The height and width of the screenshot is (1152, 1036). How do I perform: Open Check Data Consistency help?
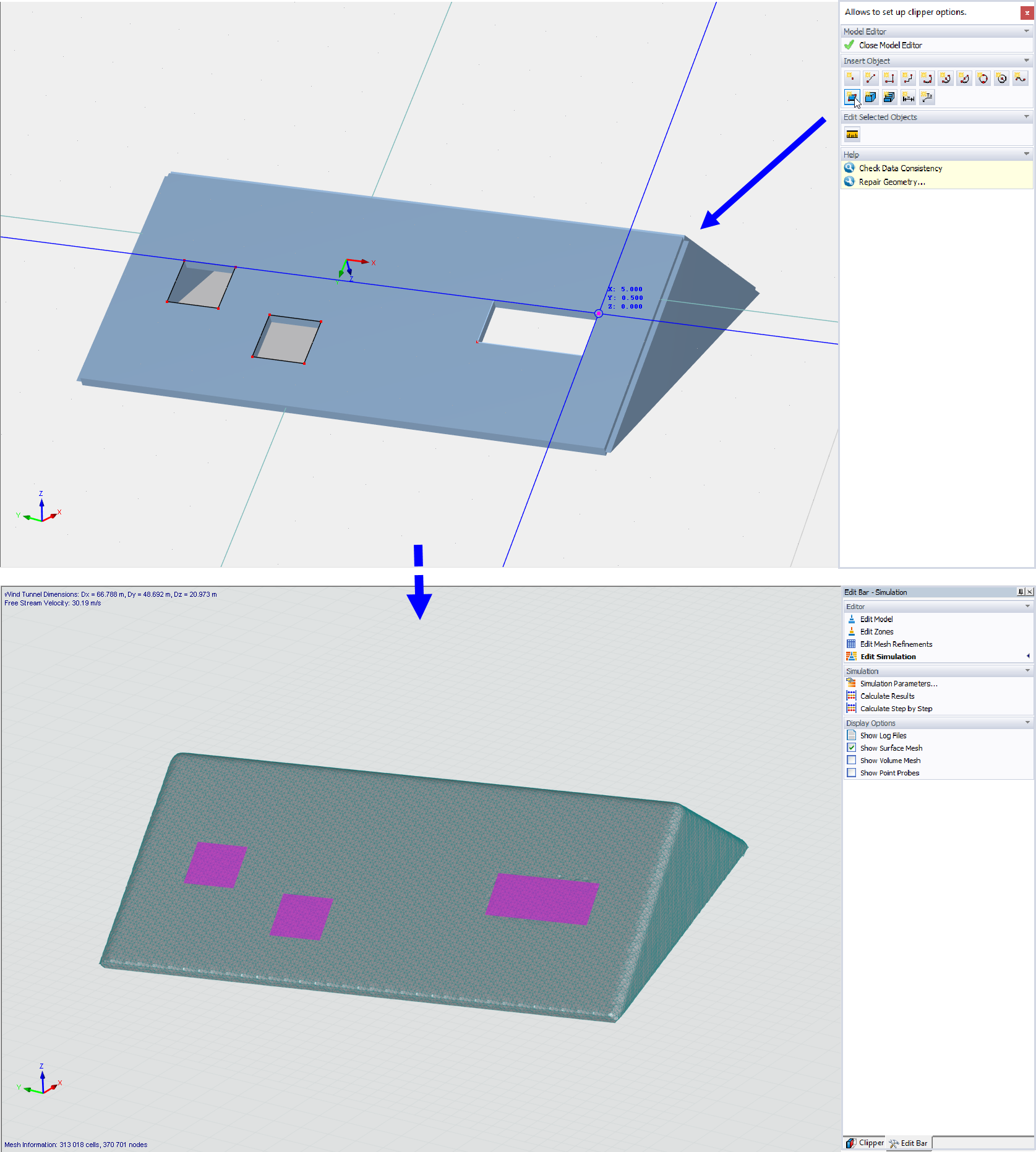coord(901,168)
